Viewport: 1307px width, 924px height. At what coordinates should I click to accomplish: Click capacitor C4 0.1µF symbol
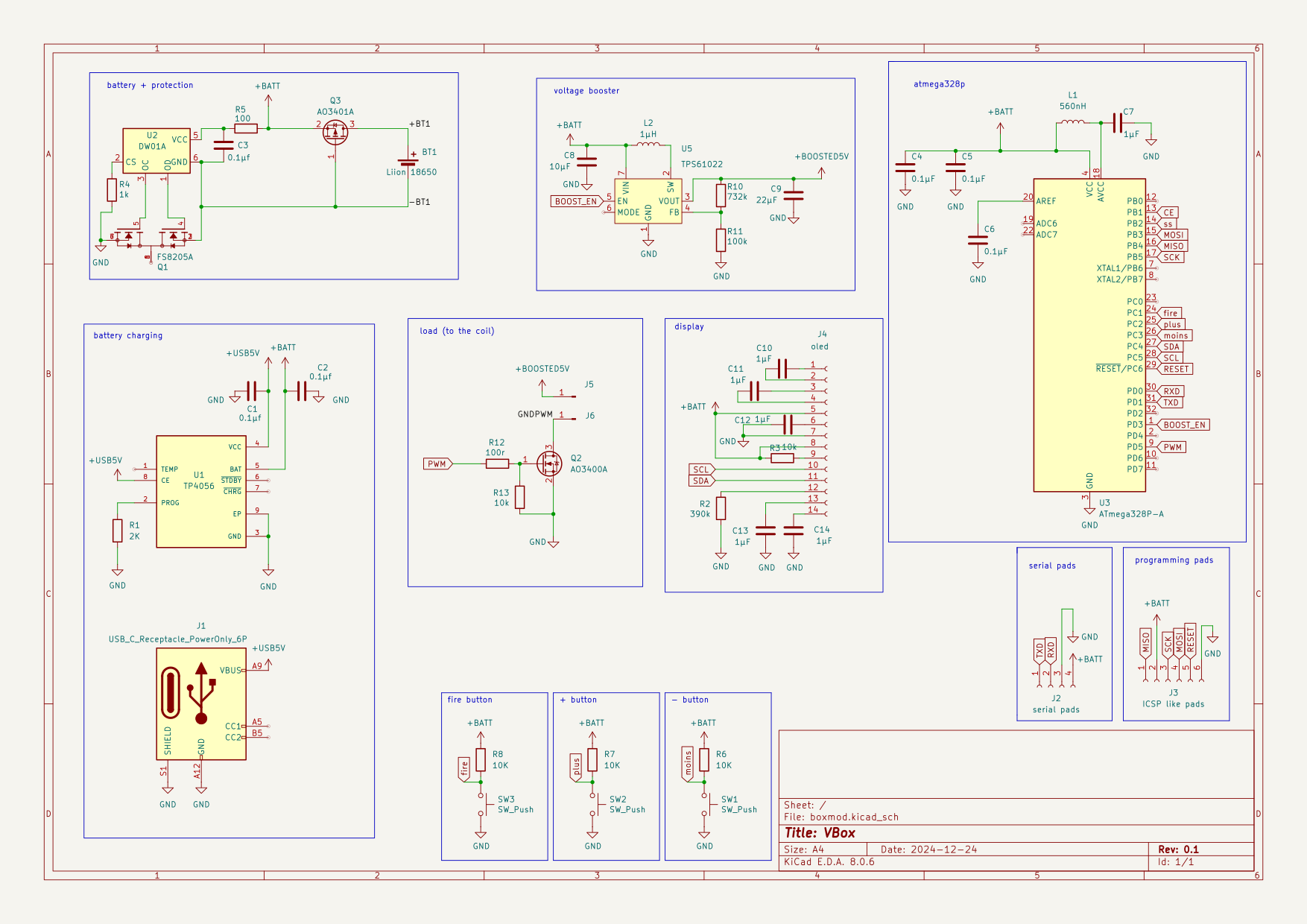(905, 168)
